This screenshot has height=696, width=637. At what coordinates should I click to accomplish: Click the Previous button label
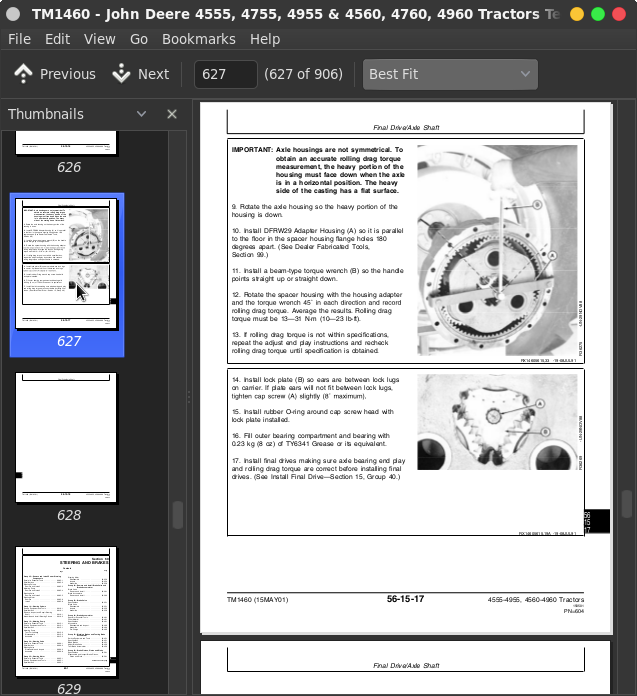click(68, 74)
